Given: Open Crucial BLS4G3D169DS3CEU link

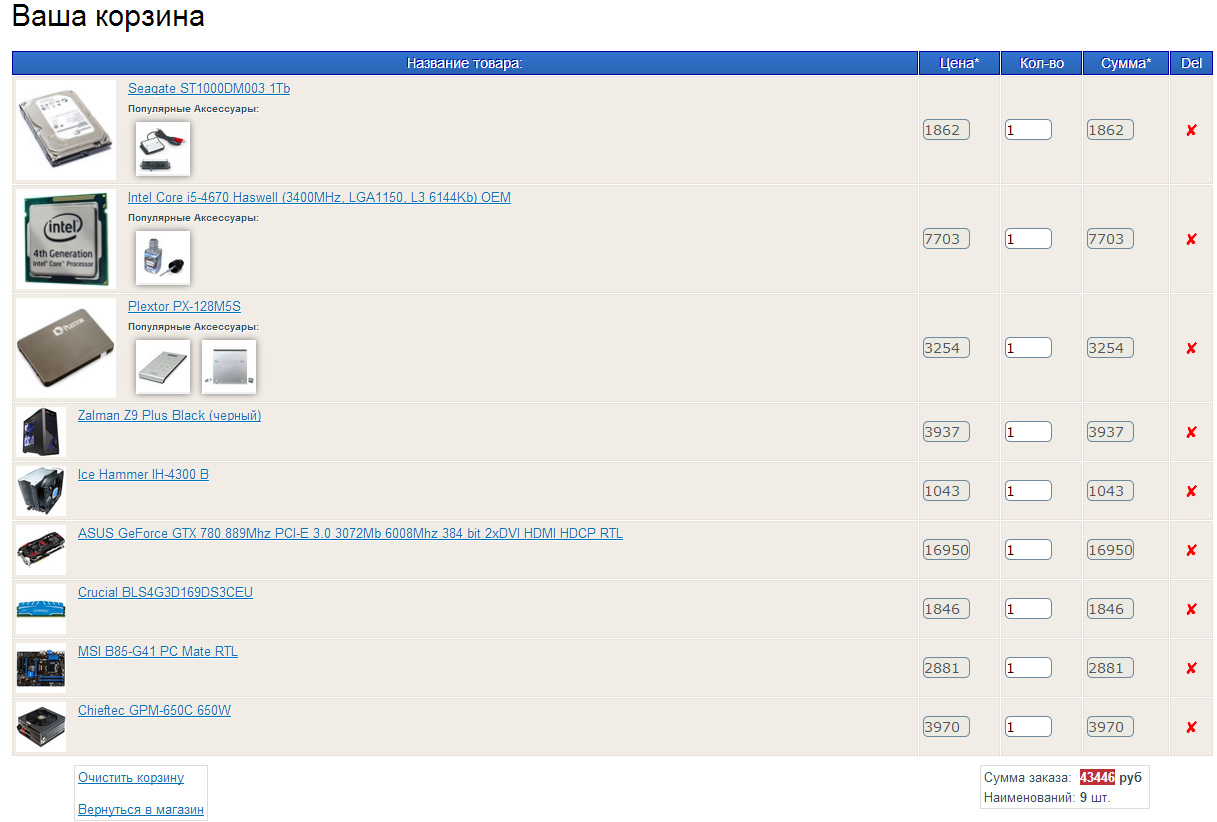Looking at the screenshot, I should (x=165, y=593).
